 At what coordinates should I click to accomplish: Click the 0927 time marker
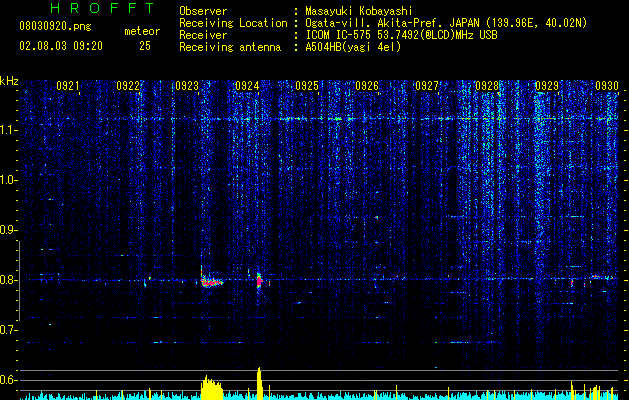point(427,86)
